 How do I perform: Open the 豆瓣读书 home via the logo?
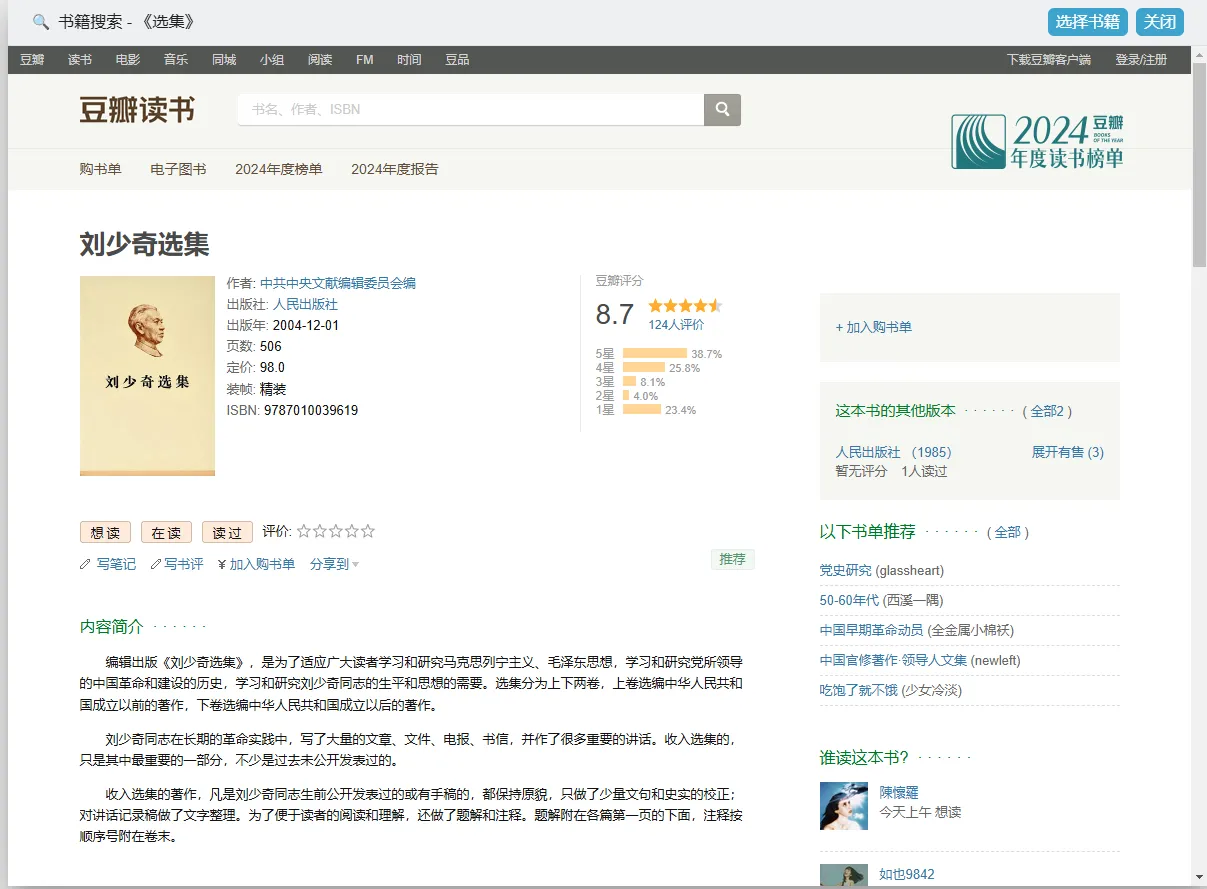click(x=137, y=111)
